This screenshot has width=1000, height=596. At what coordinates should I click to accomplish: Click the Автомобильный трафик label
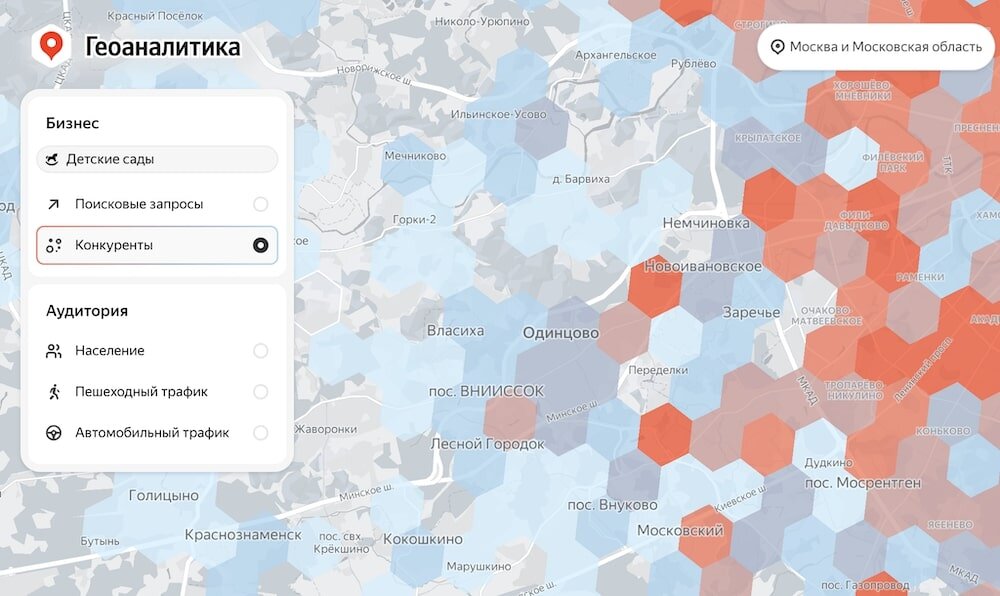coord(152,433)
